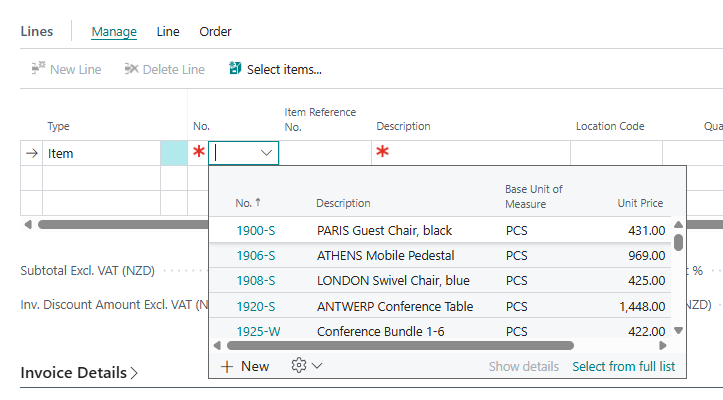723x400 pixels.
Task: Click the Description cell of the line
Action: (471, 153)
